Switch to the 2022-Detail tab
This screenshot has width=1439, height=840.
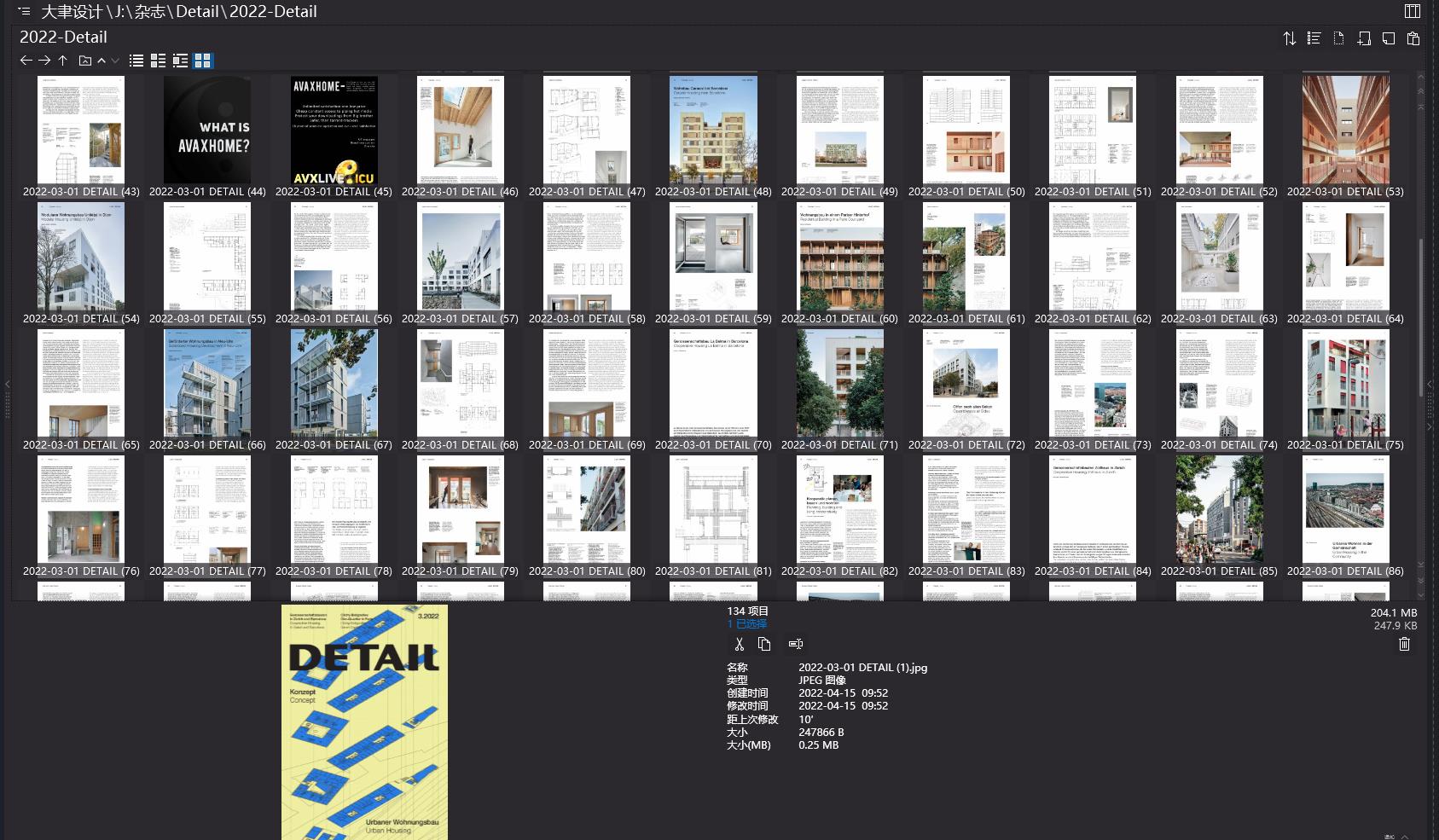click(62, 37)
